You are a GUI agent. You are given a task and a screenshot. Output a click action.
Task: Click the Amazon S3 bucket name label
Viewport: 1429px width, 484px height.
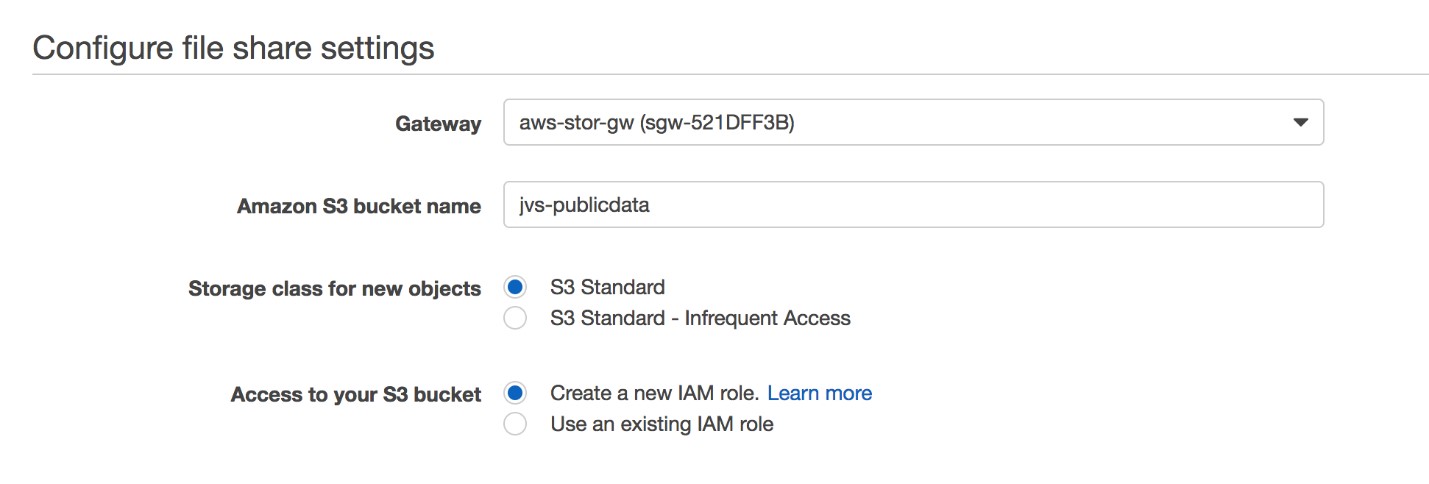click(x=359, y=206)
